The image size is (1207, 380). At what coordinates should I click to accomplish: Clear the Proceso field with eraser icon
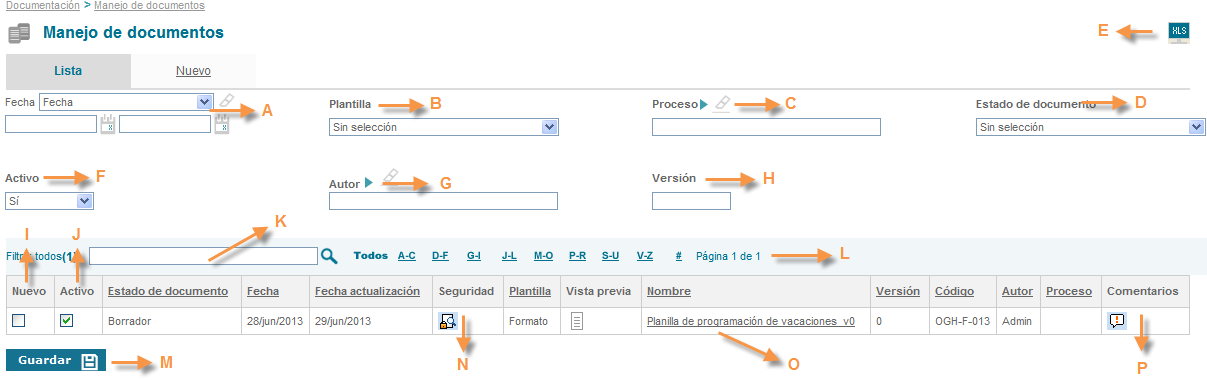click(x=722, y=103)
